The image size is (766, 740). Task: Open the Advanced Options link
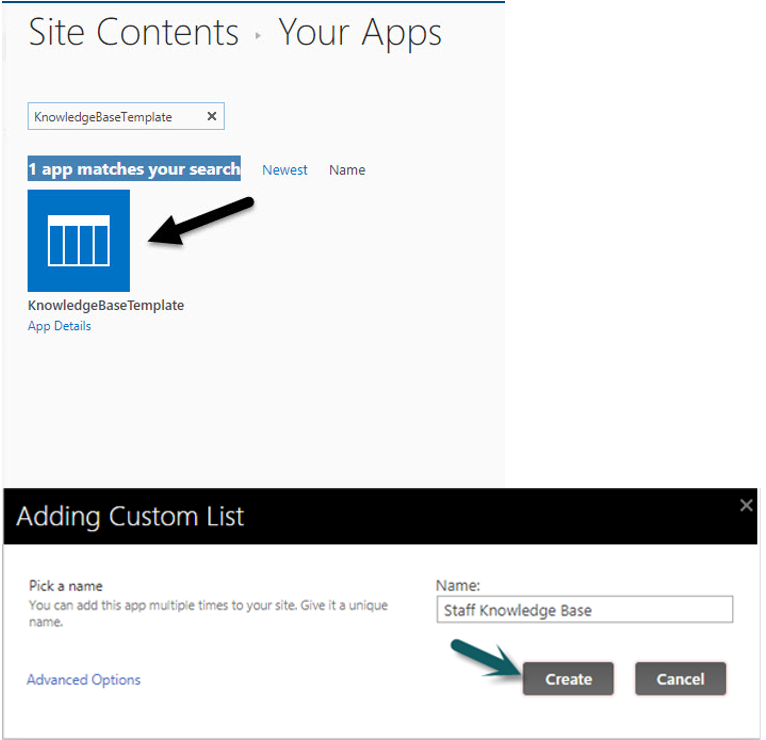click(x=84, y=679)
